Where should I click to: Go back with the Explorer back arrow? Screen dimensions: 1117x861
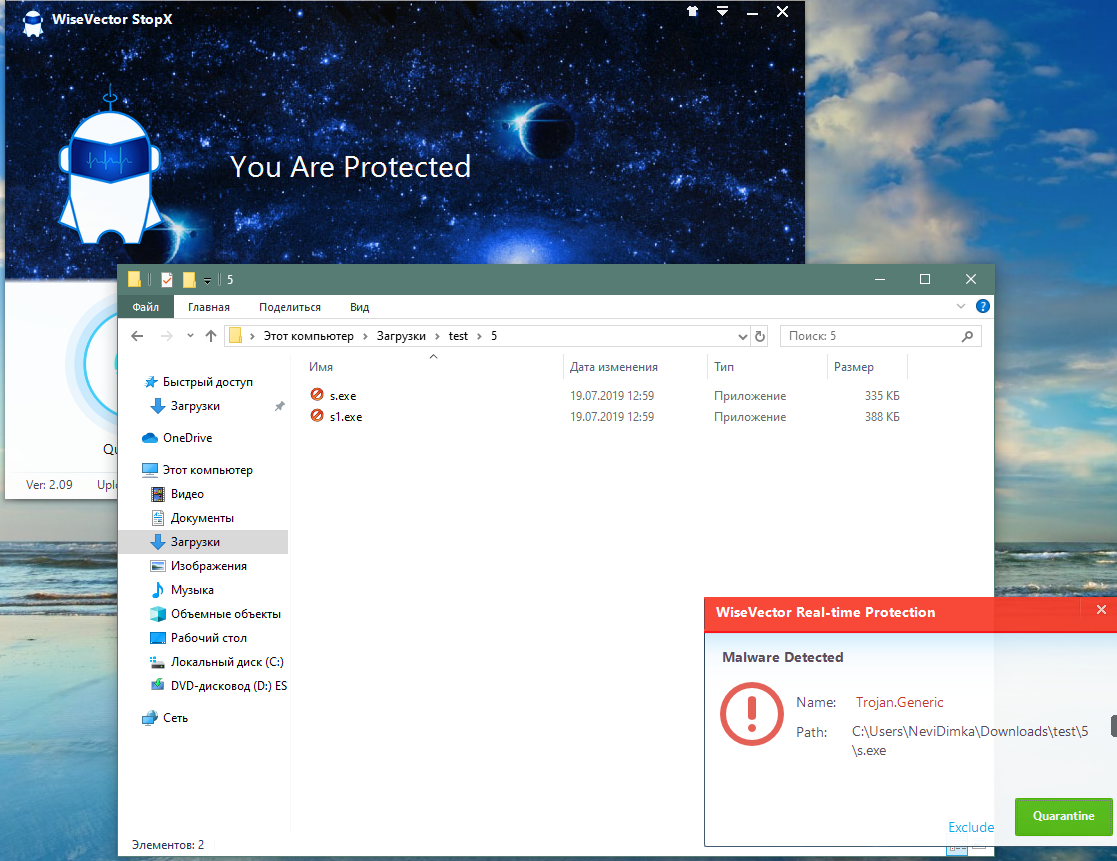pyautogui.click(x=137, y=336)
